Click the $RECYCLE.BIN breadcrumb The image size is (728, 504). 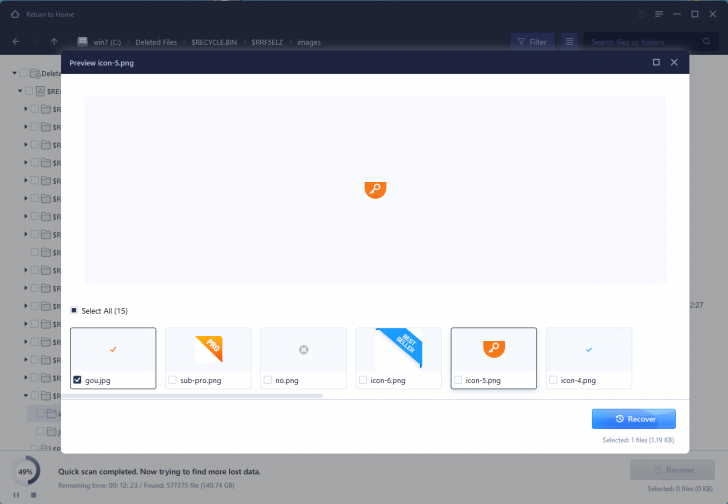pos(214,42)
